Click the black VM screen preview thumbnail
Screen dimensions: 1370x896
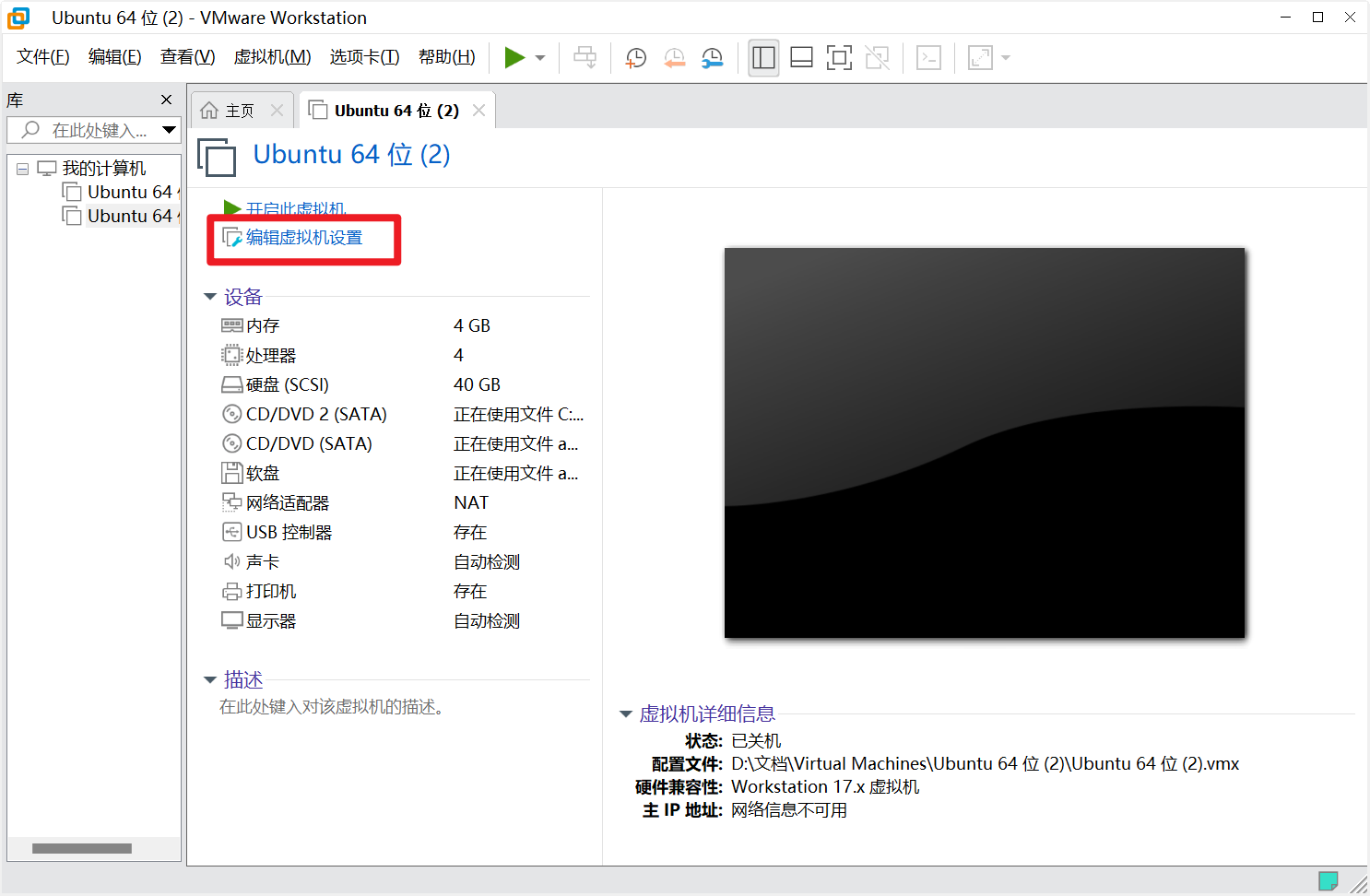tap(985, 442)
